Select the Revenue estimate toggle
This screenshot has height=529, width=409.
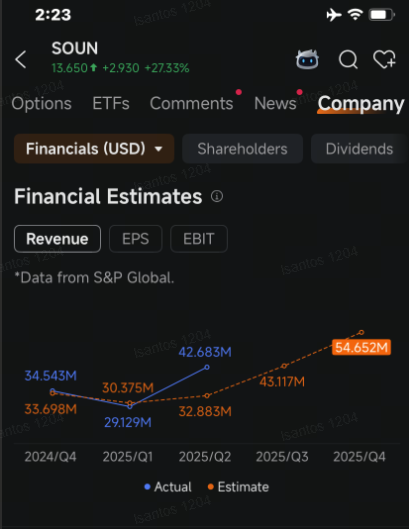coord(57,239)
